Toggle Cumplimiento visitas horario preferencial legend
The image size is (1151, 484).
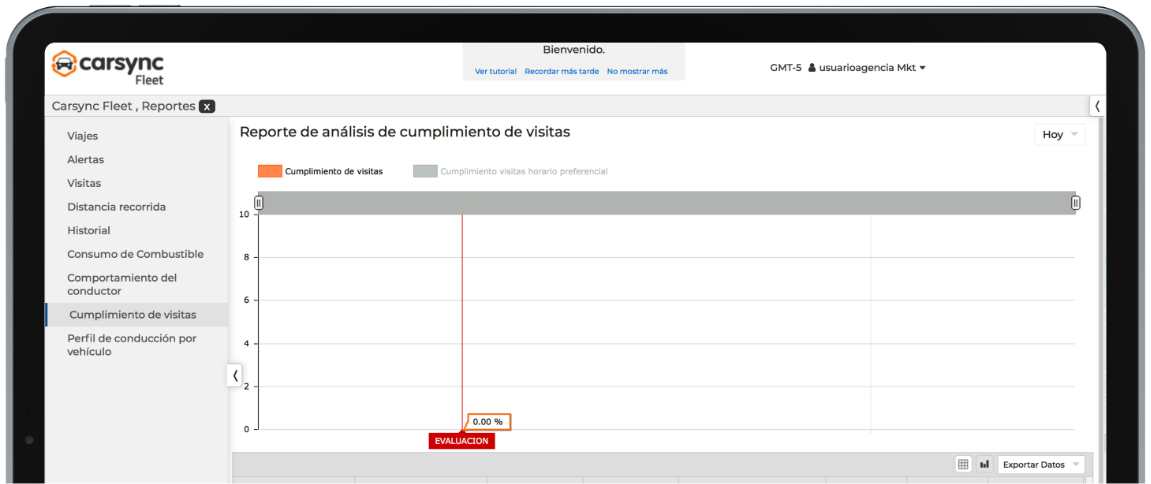click(x=510, y=171)
